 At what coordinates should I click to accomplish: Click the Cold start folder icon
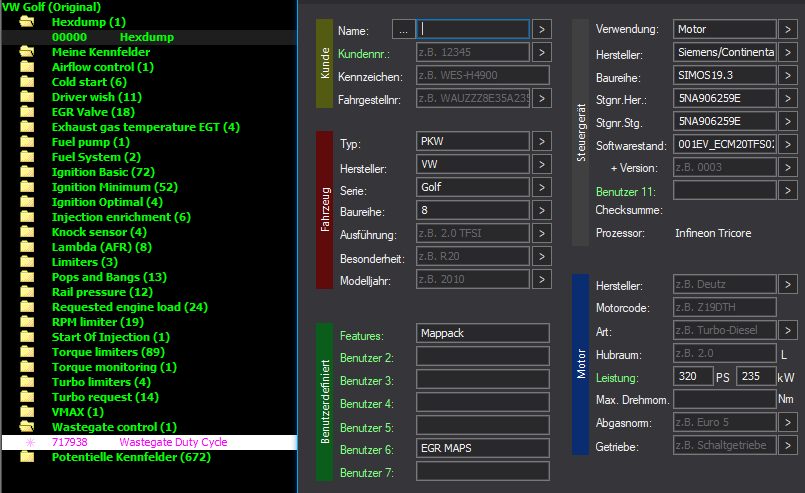pyautogui.click(x=27, y=82)
